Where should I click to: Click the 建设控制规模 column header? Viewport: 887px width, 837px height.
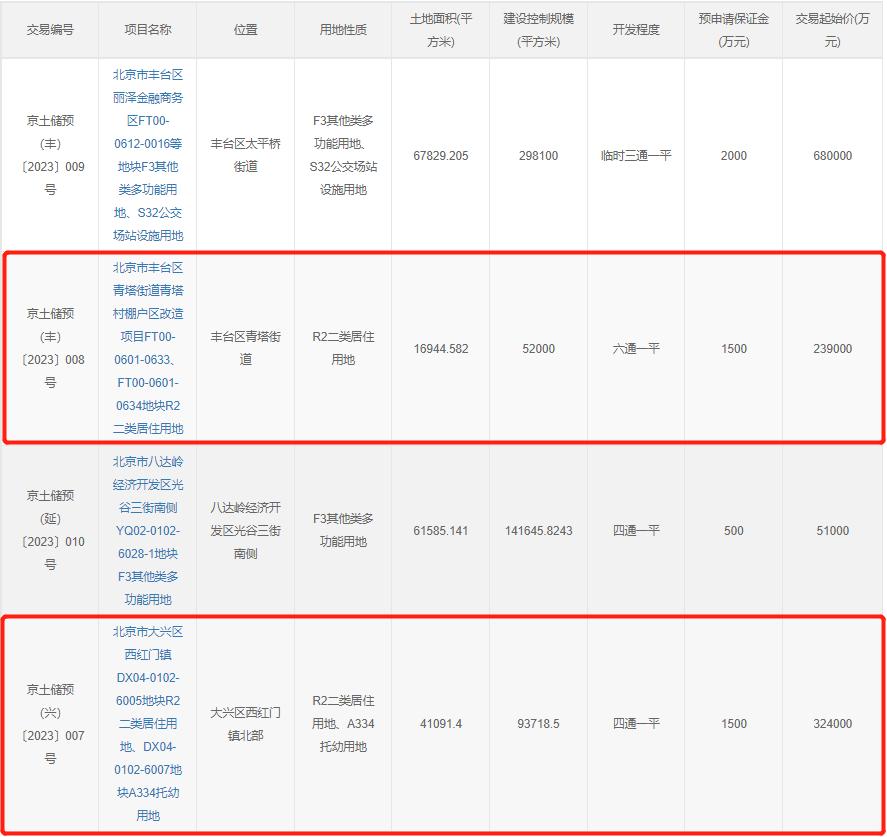pyautogui.click(x=538, y=30)
